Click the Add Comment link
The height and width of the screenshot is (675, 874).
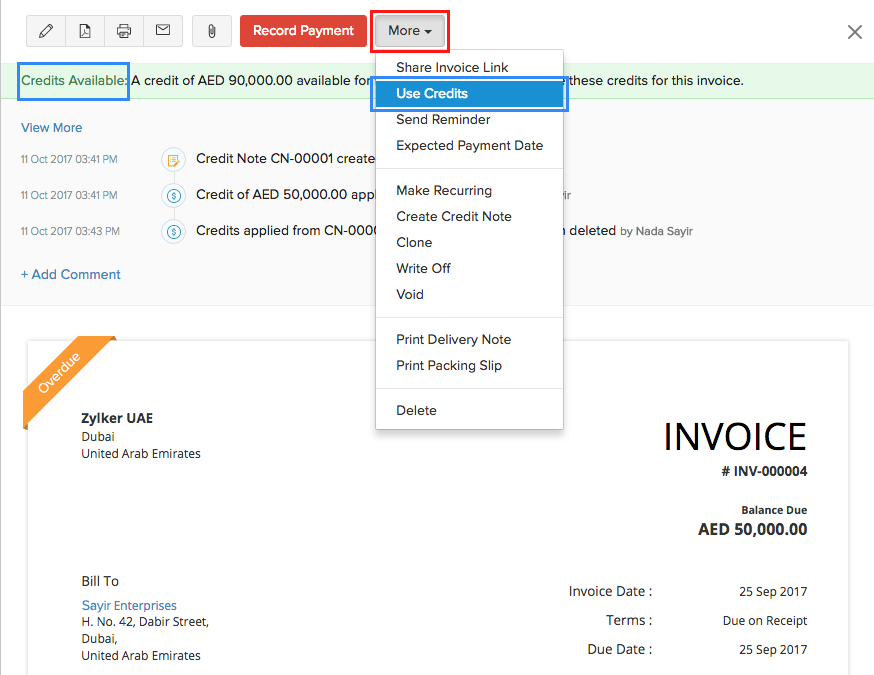(x=71, y=275)
